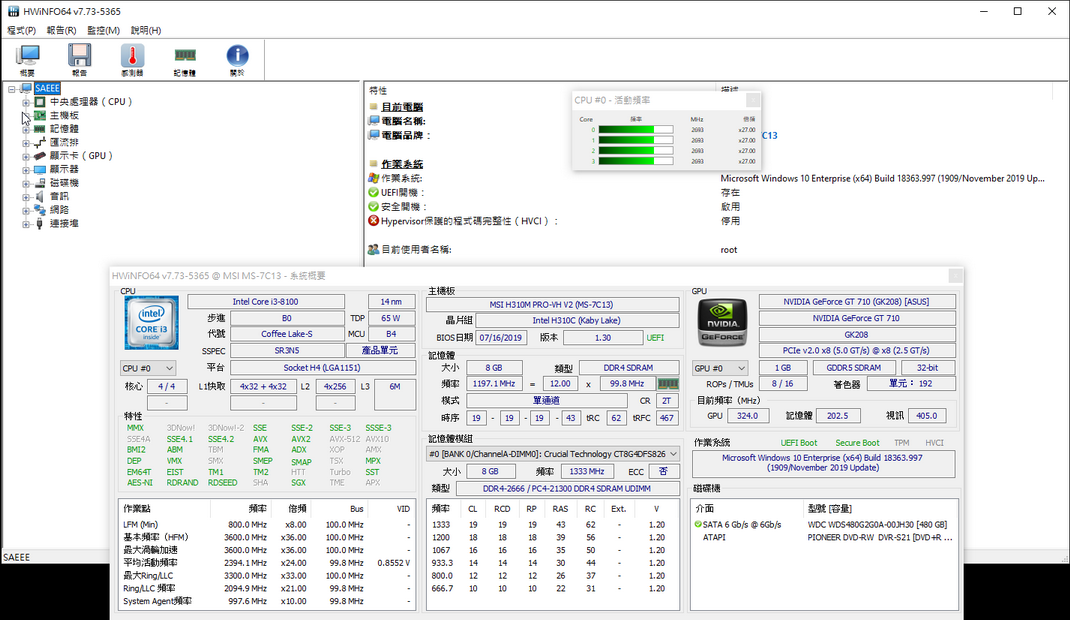Select the 網路 tree item

[x=59, y=210]
